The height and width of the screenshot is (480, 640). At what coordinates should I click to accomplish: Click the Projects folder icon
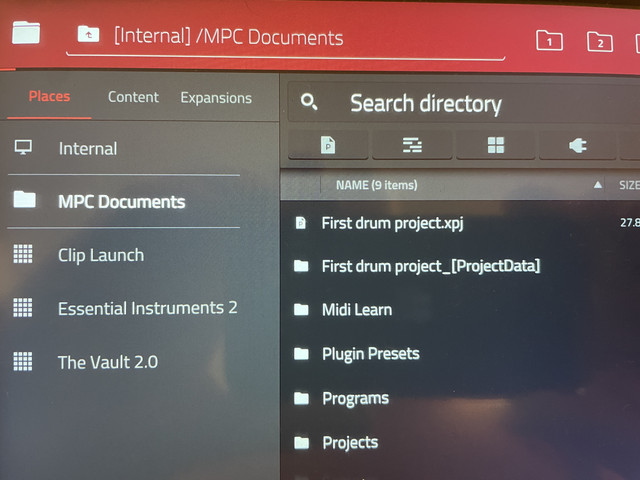[x=302, y=442]
